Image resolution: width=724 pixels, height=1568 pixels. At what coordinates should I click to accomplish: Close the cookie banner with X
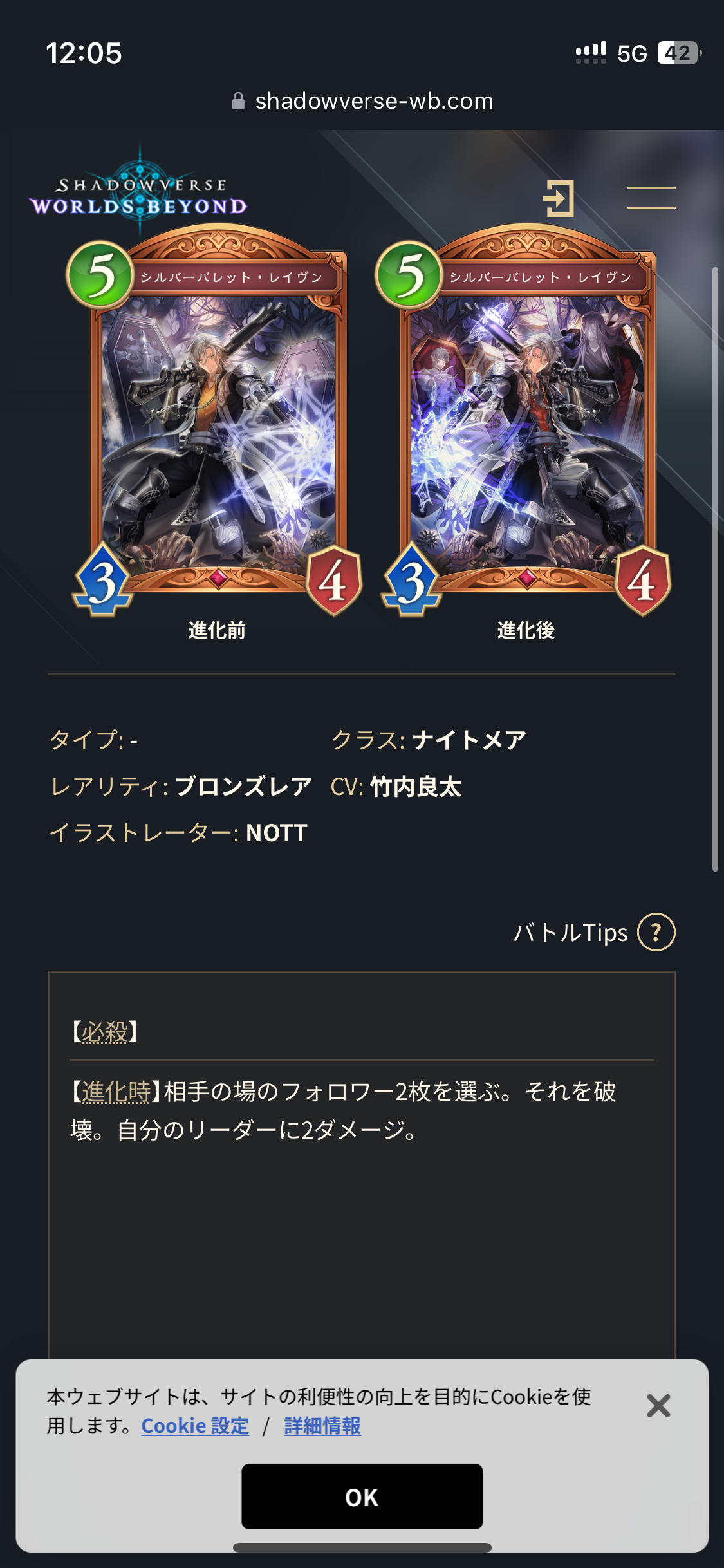(x=658, y=1406)
